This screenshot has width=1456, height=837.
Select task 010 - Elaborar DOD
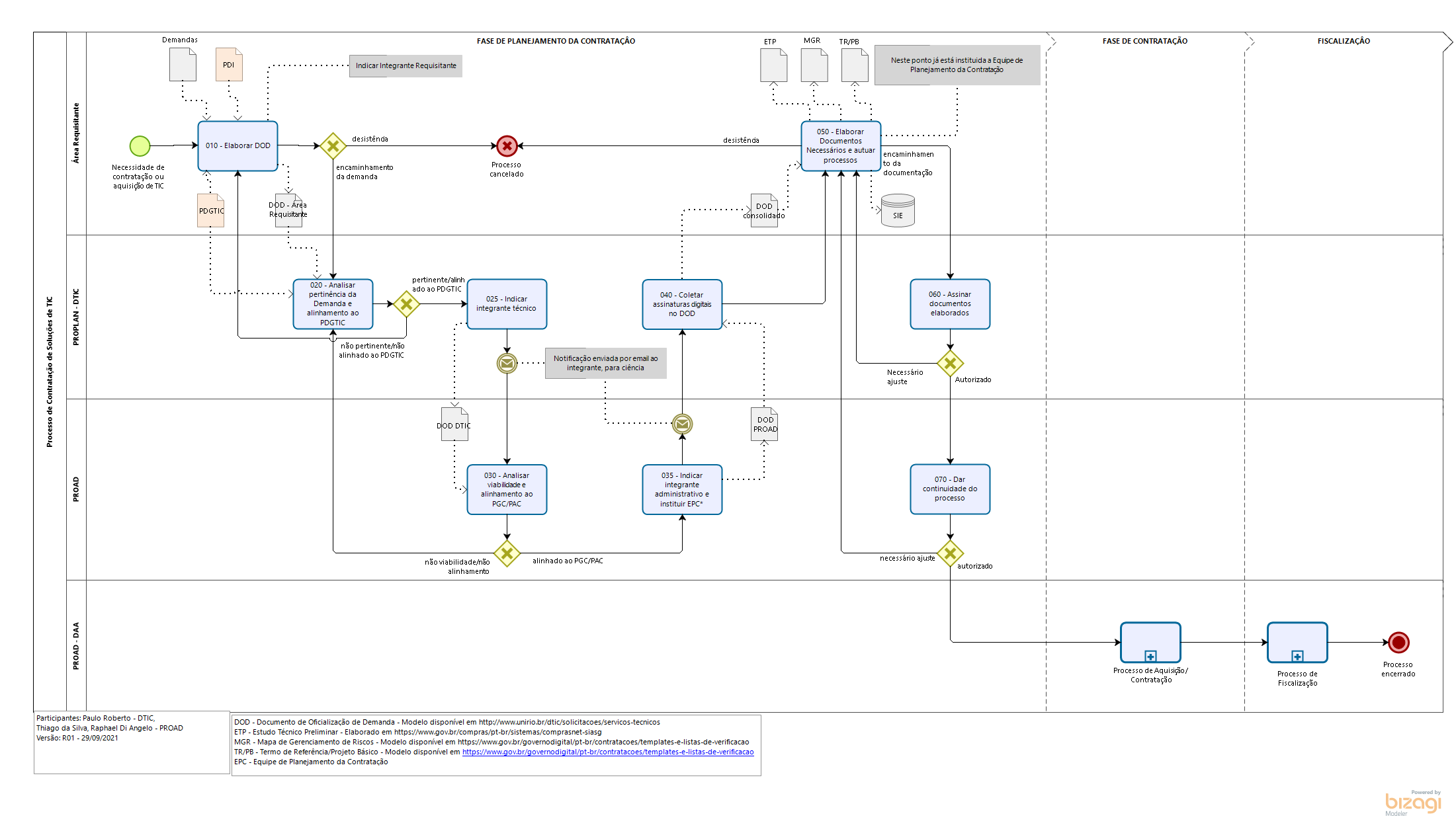pyautogui.click(x=237, y=145)
